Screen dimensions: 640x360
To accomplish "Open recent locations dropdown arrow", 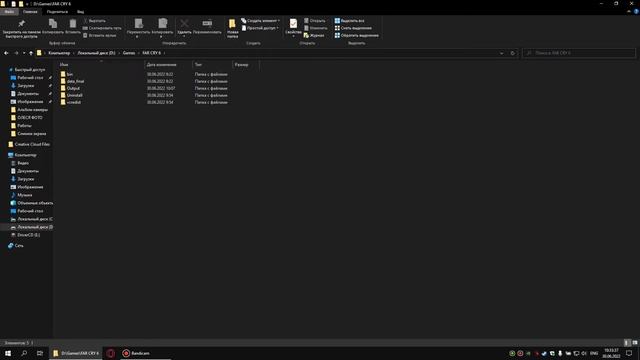I will 24,53.
